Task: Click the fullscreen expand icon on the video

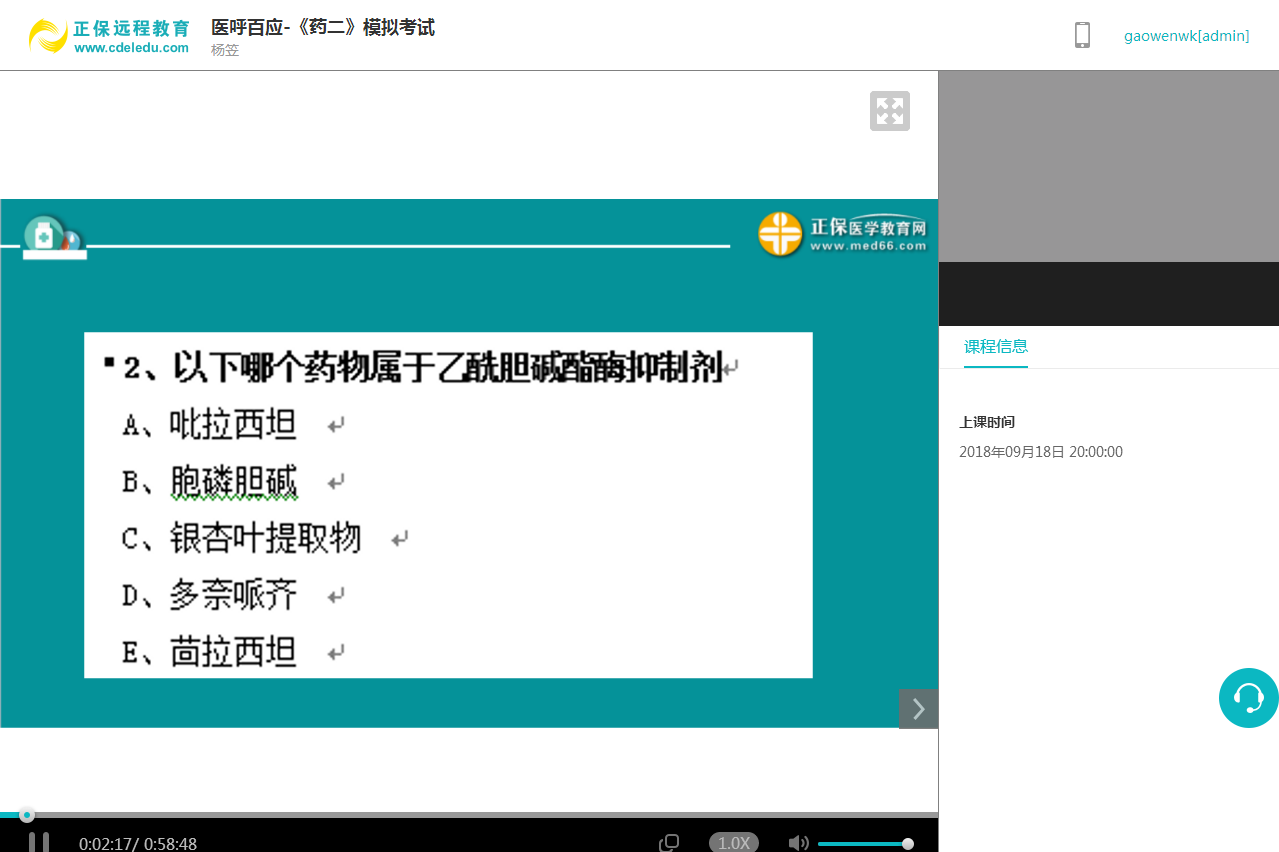Action: (x=889, y=110)
